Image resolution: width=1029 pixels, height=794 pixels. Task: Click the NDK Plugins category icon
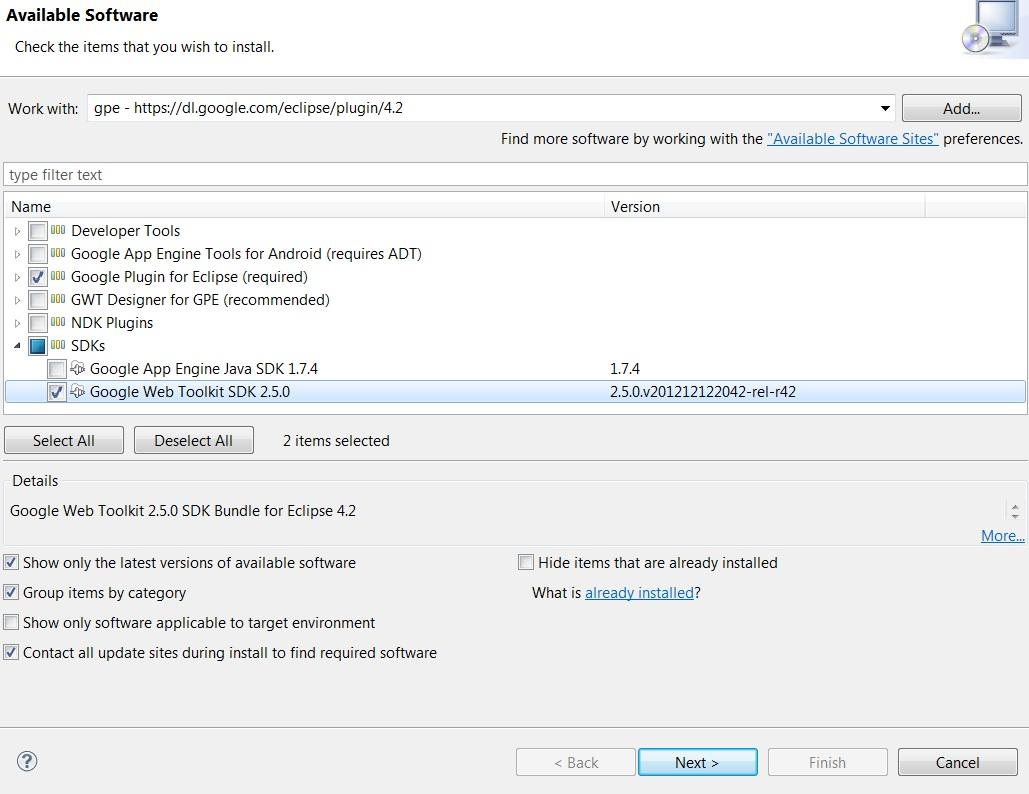coord(58,322)
